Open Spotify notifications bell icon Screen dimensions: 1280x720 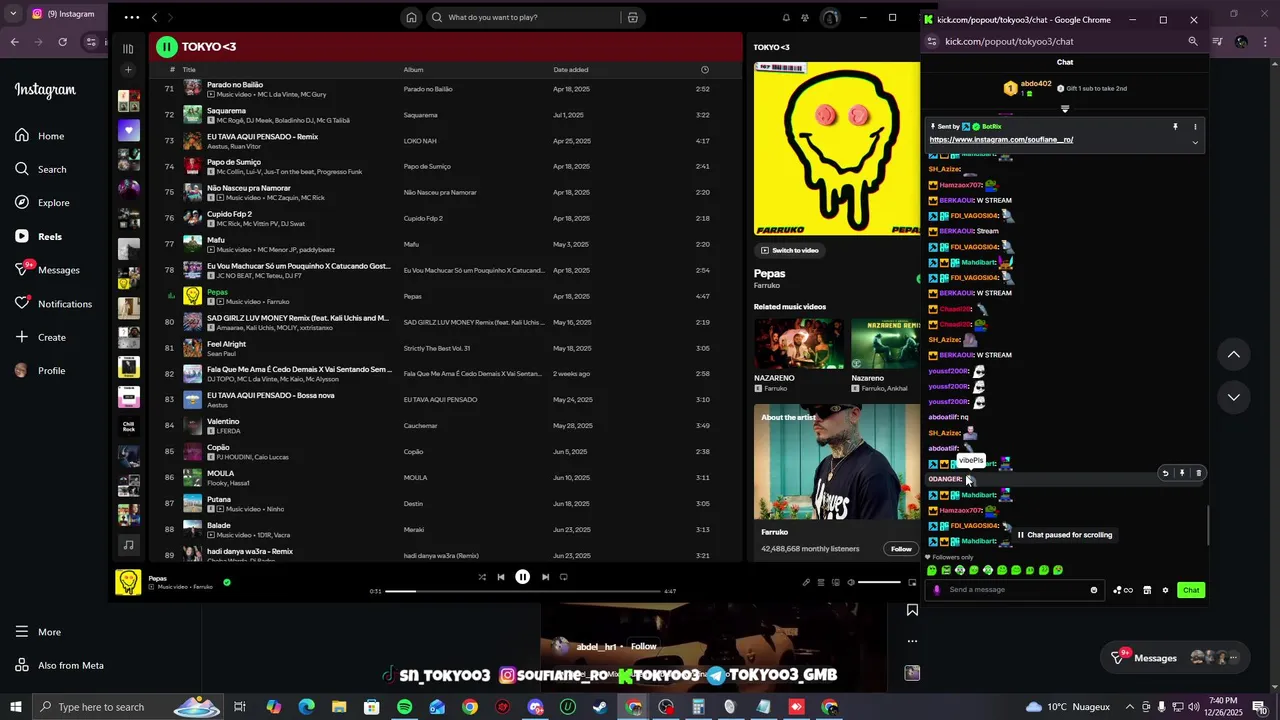(786, 18)
